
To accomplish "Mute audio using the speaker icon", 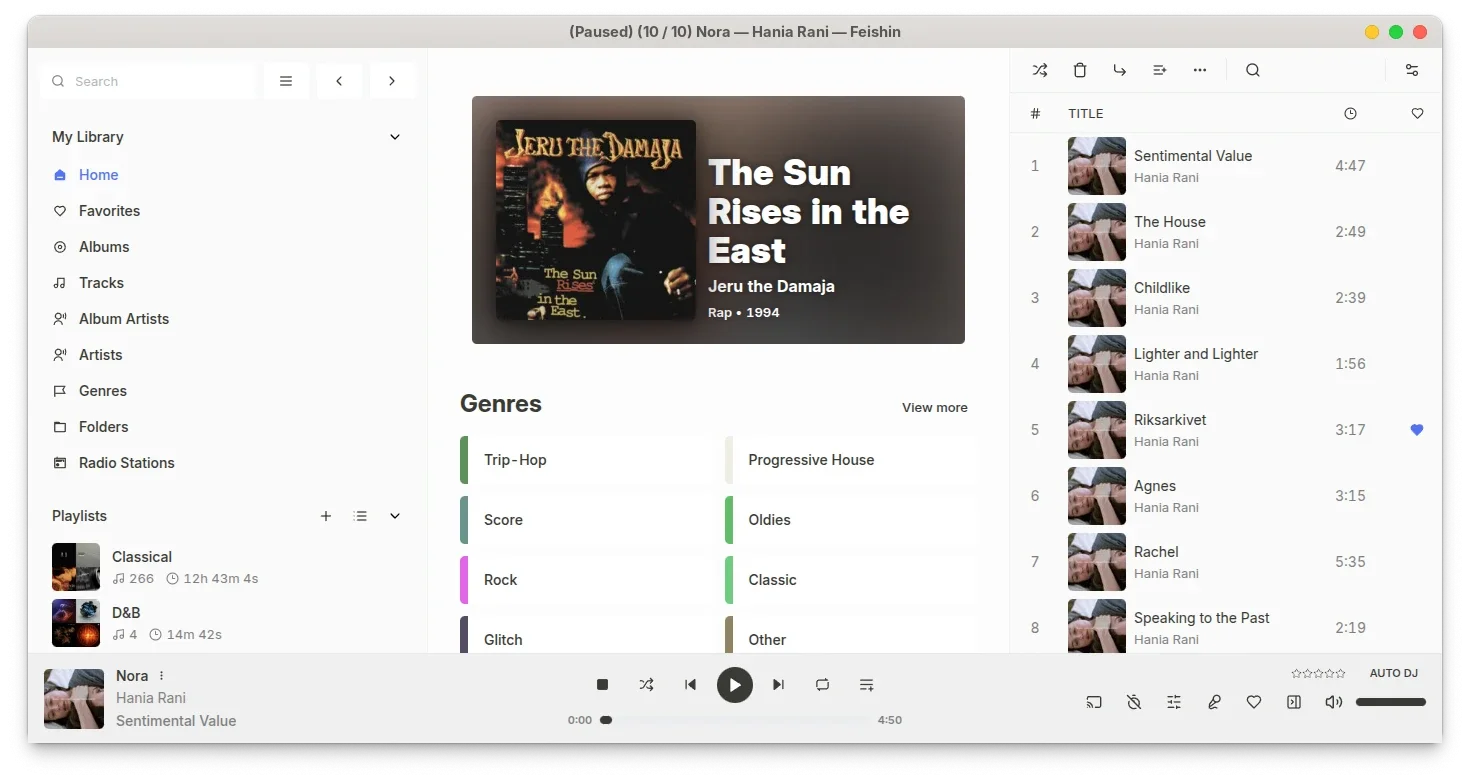I will 1334,702.
